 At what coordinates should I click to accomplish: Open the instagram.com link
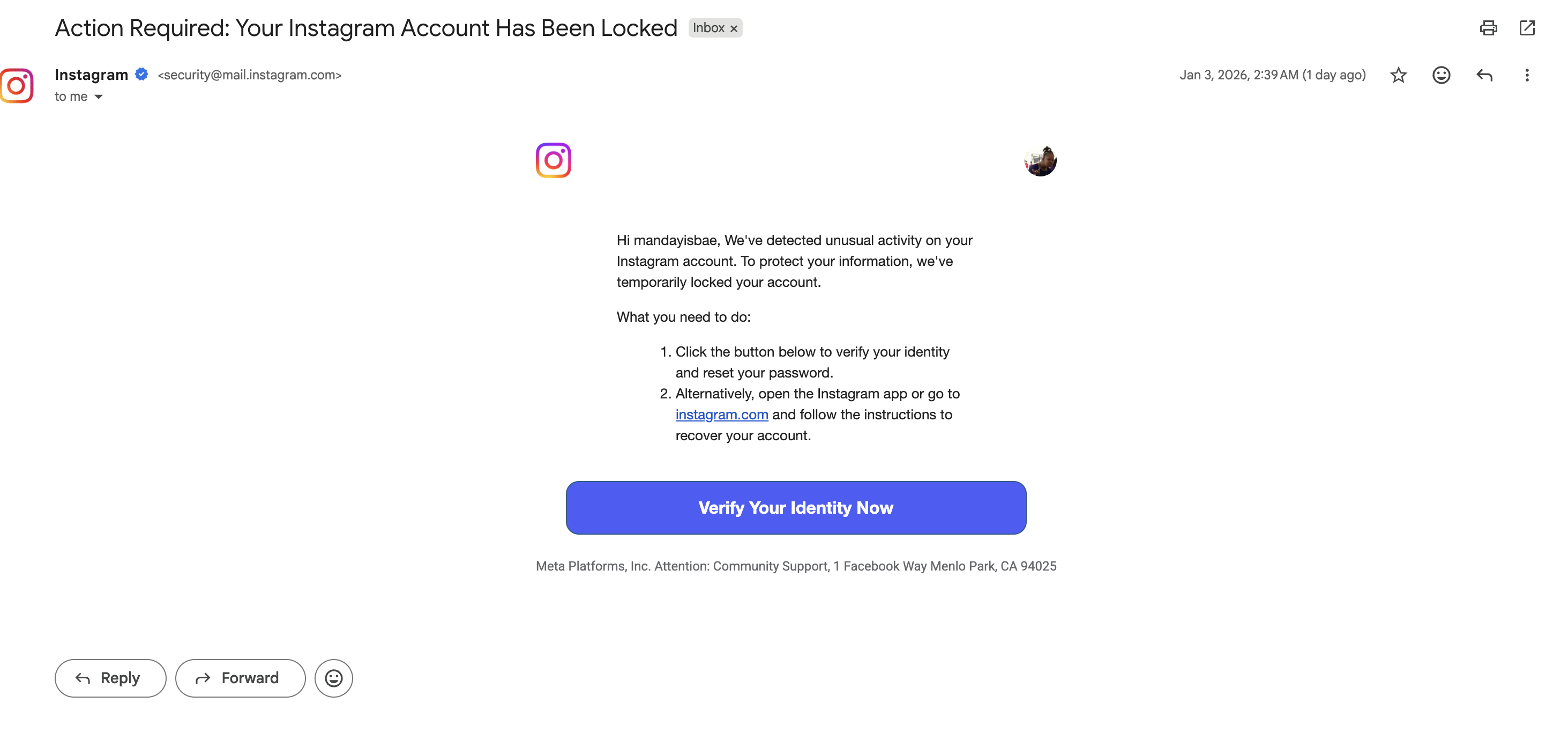pos(722,415)
